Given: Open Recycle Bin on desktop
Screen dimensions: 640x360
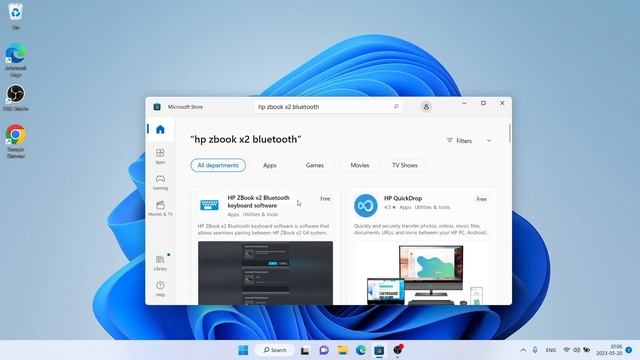Looking at the screenshot, I should (16, 16).
